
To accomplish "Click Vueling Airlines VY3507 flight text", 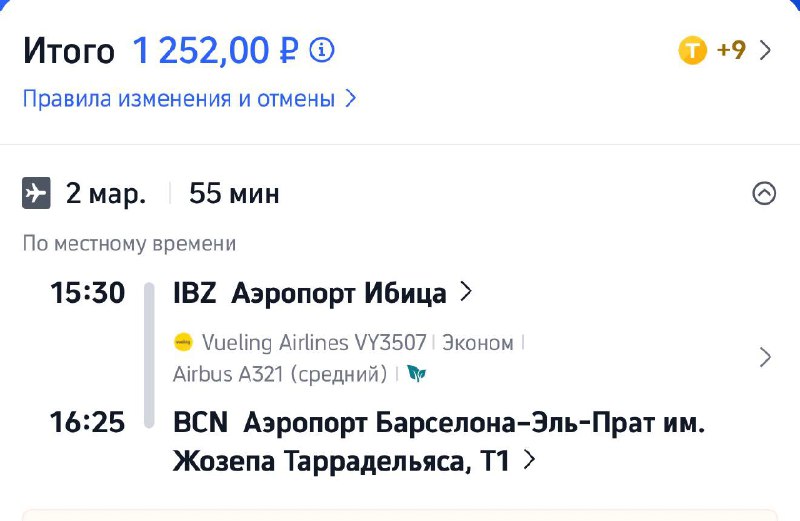I will pos(314,343).
